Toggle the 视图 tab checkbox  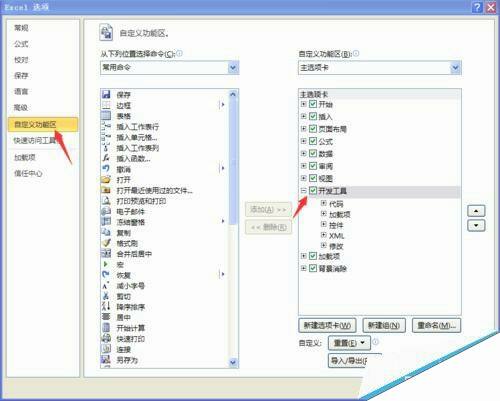313,178
